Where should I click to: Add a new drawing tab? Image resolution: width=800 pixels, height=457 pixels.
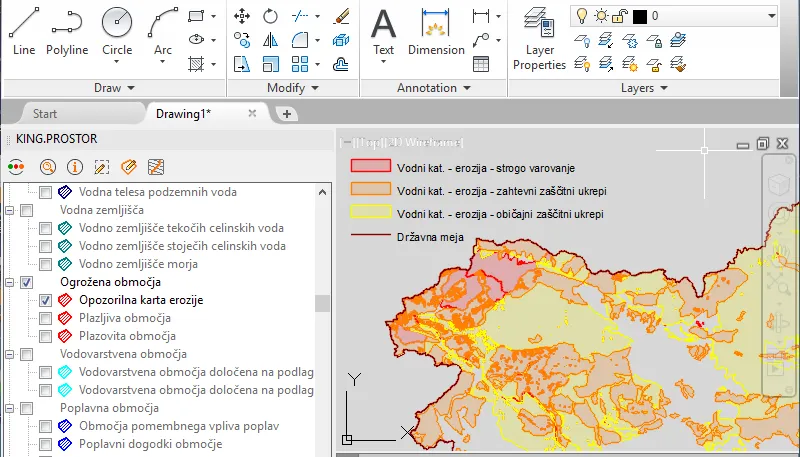tap(287, 114)
